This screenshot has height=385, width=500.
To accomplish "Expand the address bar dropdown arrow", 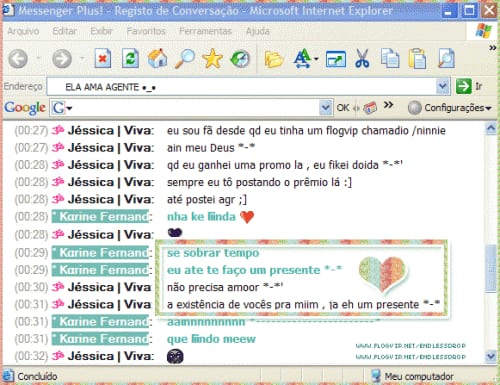I will point(443,86).
